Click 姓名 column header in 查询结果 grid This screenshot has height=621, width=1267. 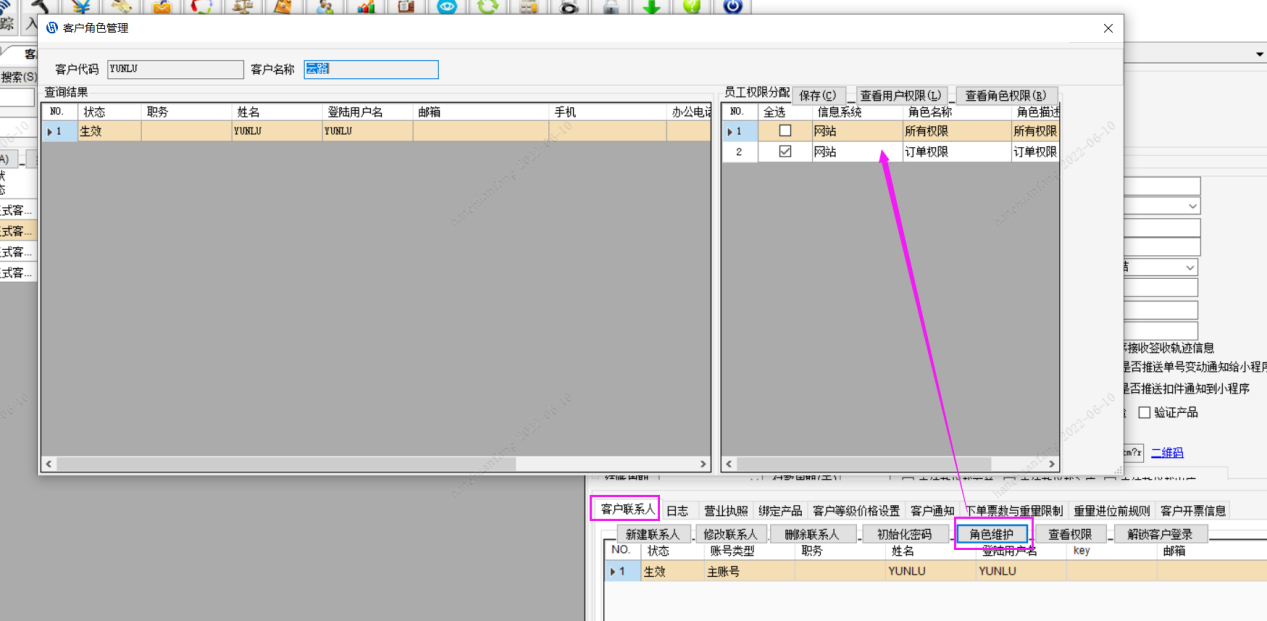(277, 112)
